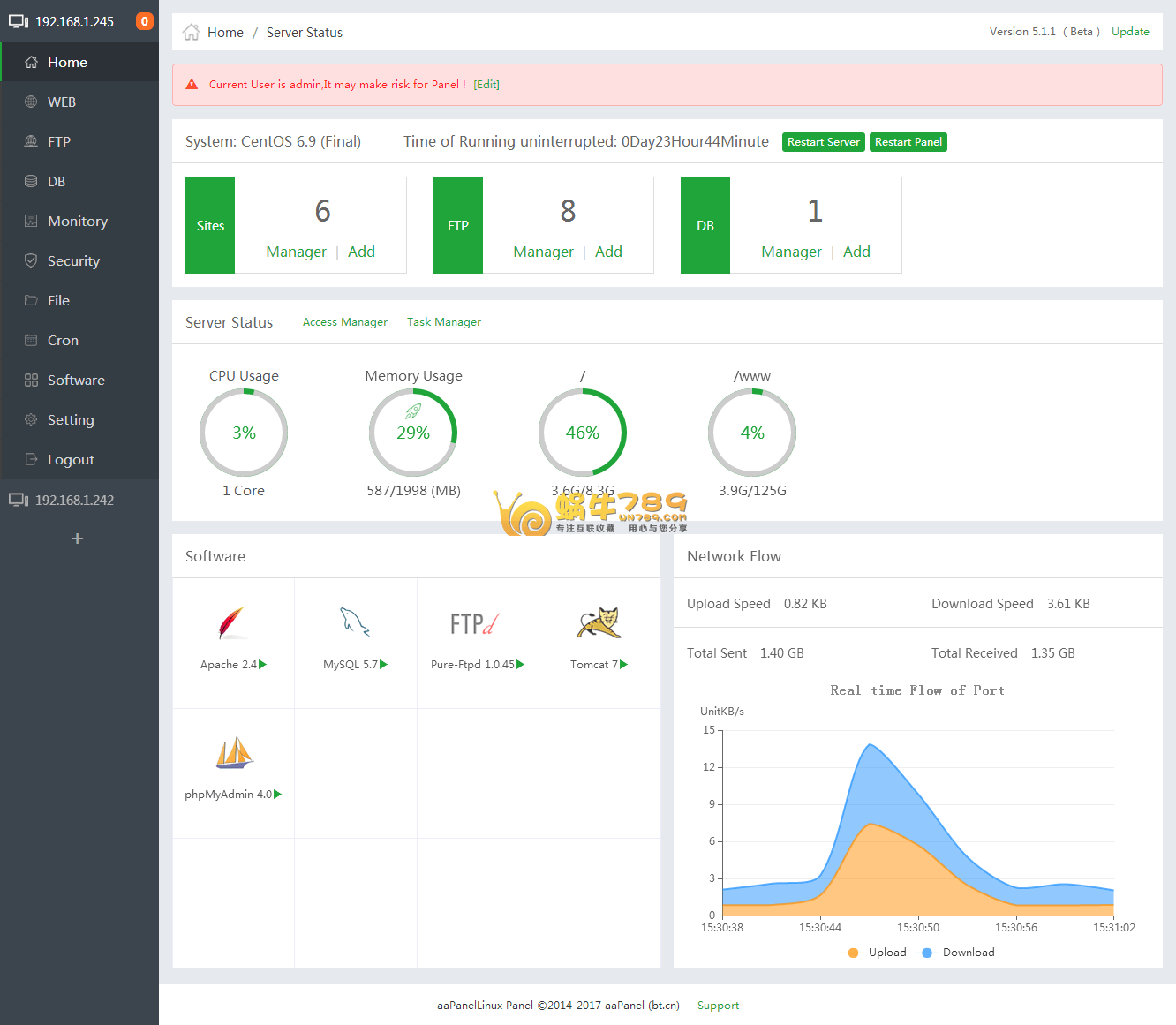
Task: Click the orange notification badge
Action: tap(145, 21)
